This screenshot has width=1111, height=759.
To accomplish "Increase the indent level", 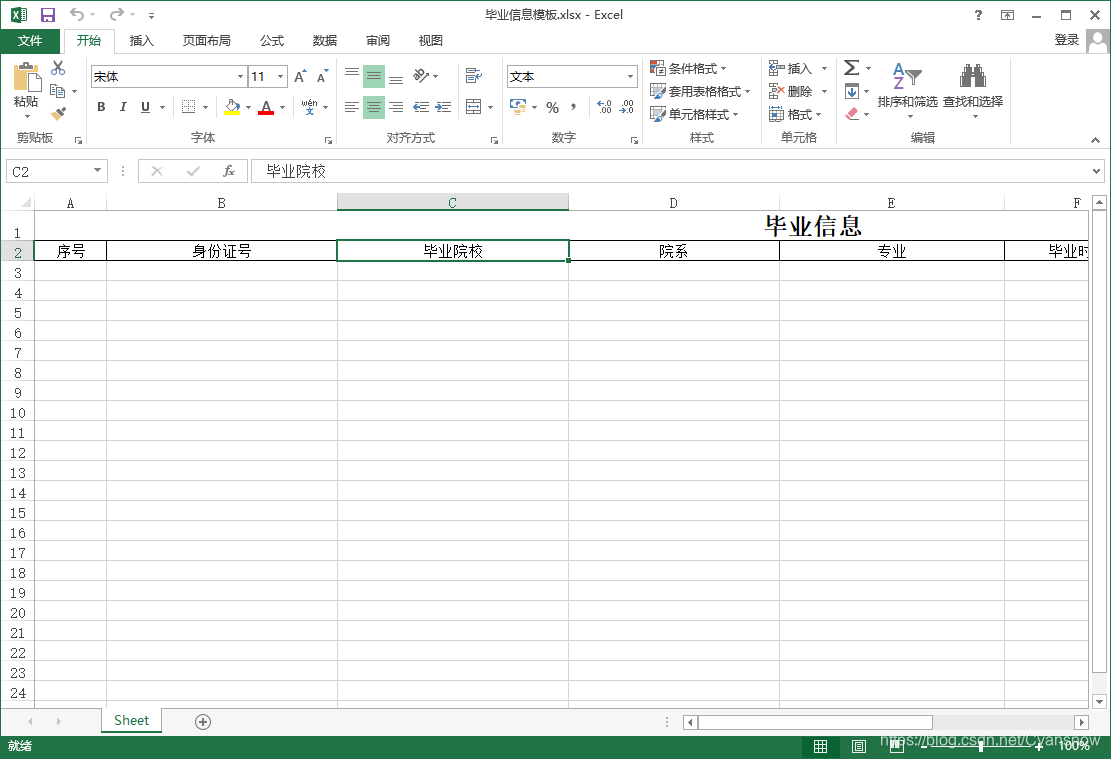I will (x=444, y=107).
